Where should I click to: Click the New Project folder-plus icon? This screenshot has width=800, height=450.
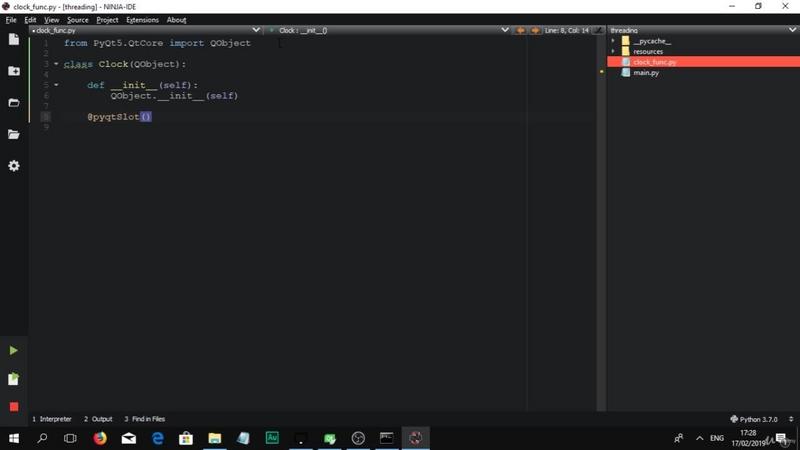[14, 71]
